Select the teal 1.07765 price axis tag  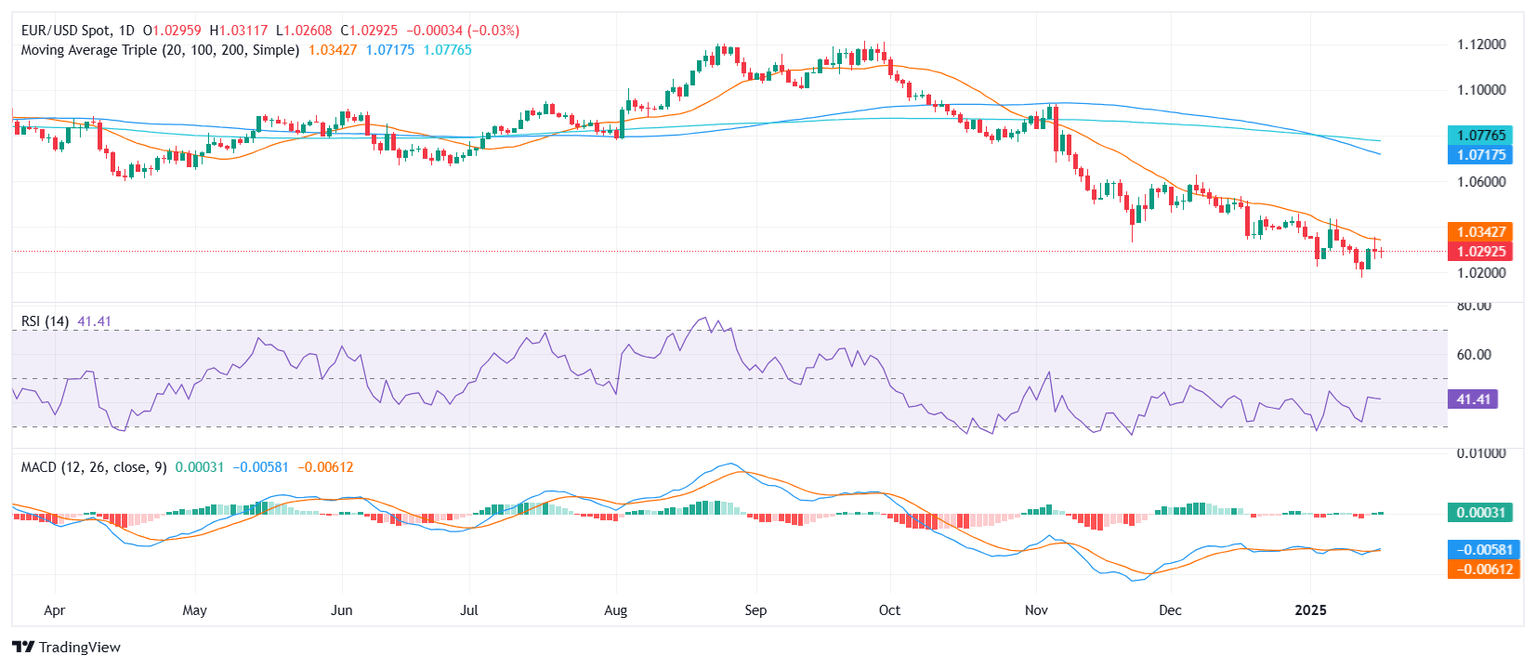pyautogui.click(x=1484, y=134)
